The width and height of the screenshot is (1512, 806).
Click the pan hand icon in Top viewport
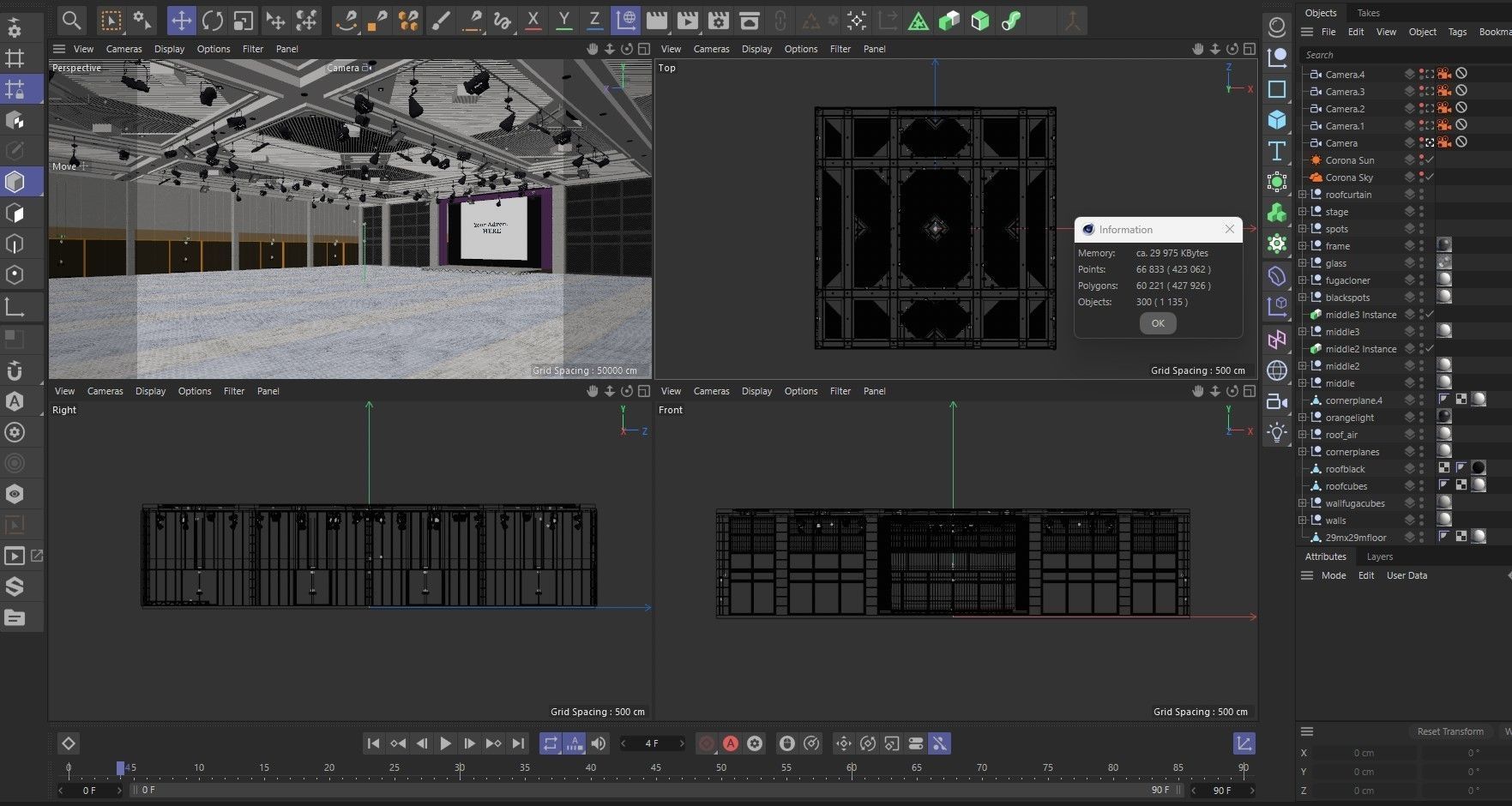click(x=1197, y=49)
